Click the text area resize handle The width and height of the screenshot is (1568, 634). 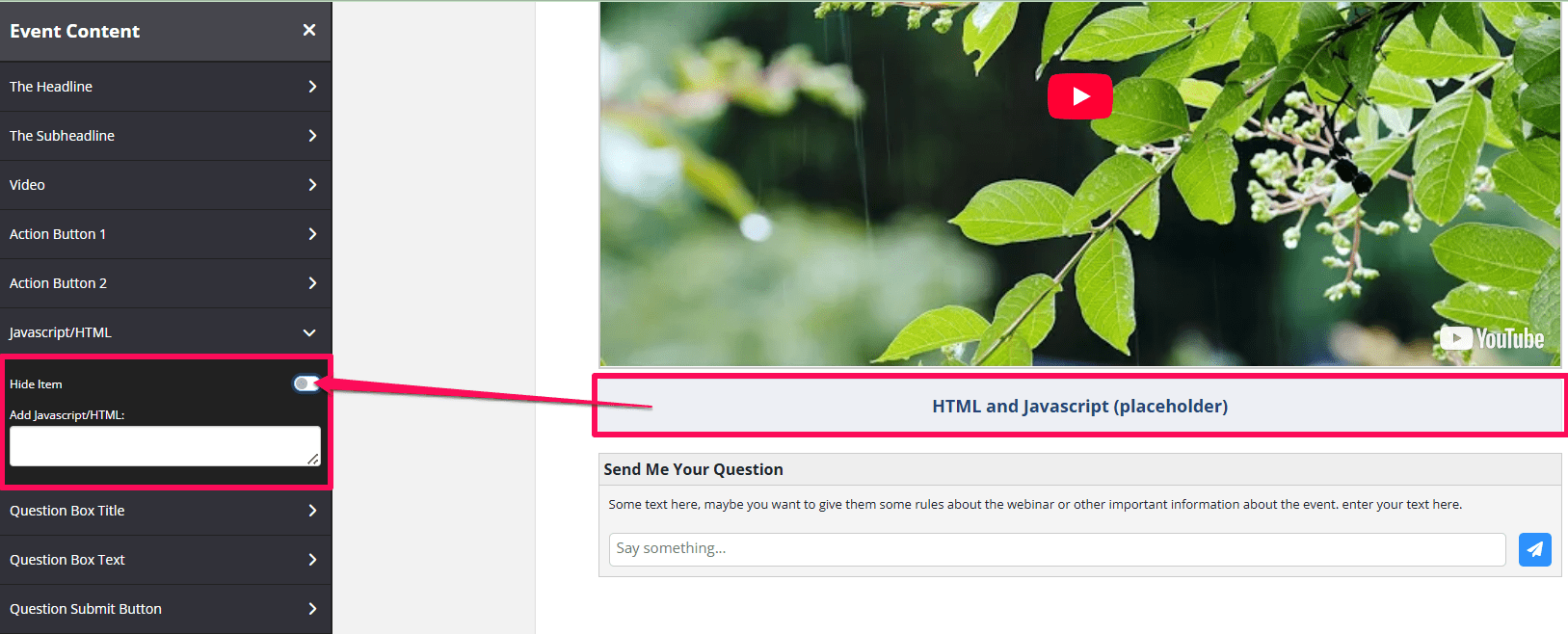click(313, 460)
